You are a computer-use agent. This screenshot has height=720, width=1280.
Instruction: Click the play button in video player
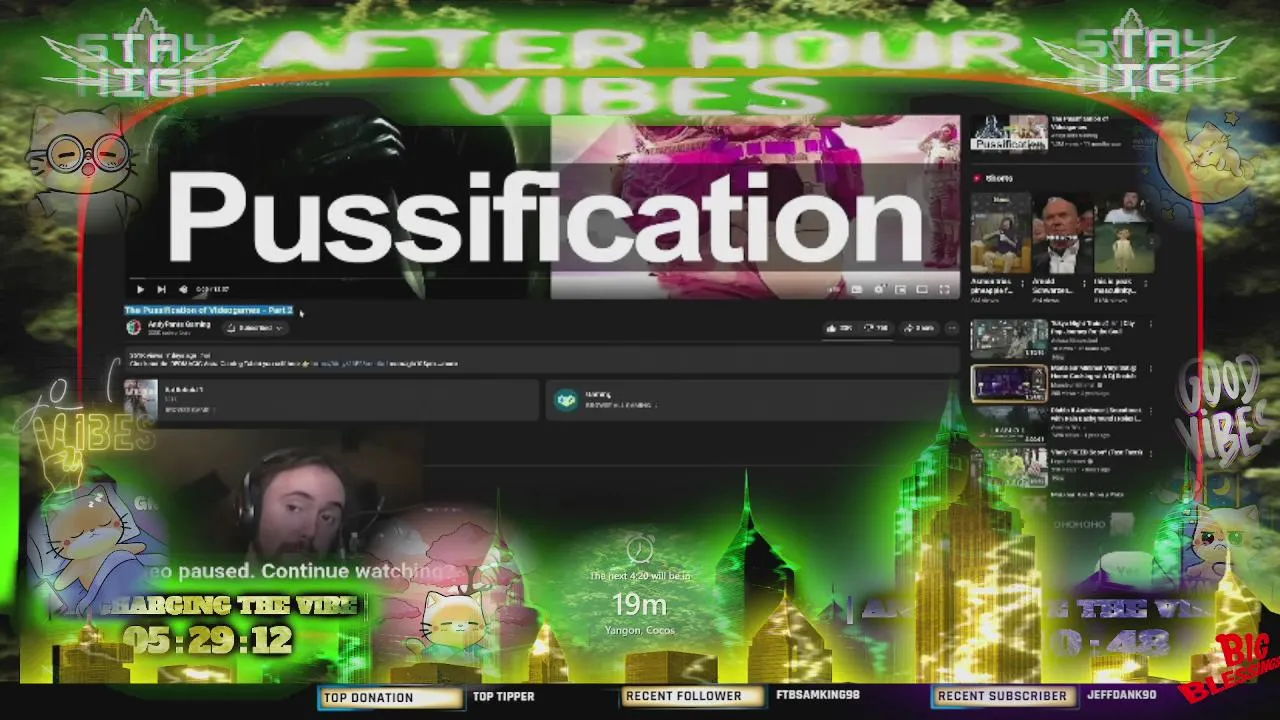point(140,290)
